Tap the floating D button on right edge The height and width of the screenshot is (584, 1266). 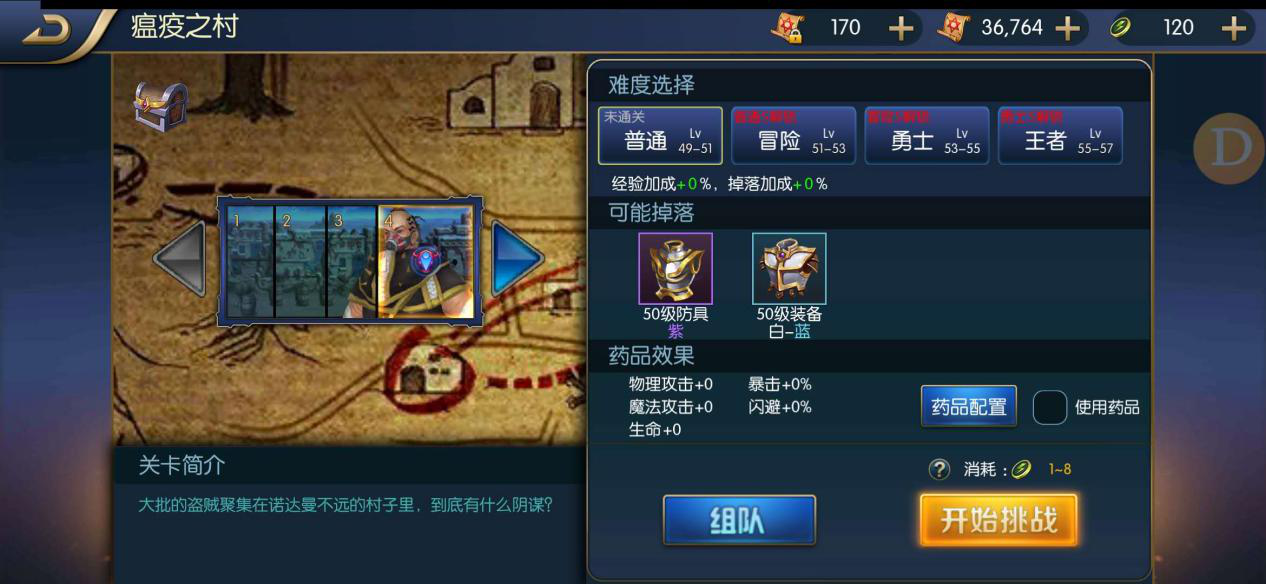coord(1229,148)
